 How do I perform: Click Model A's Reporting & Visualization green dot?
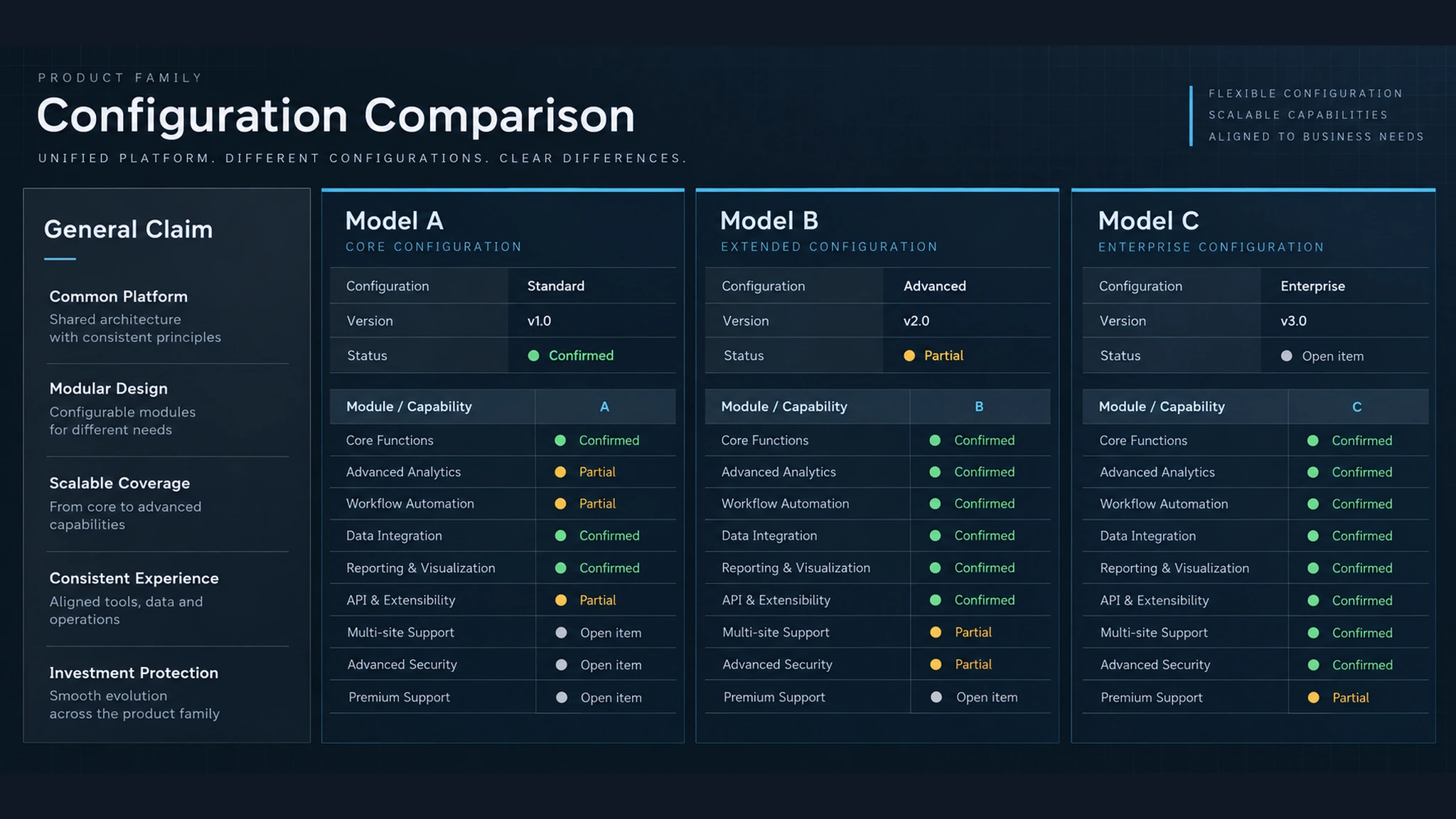tap(560, 568)
